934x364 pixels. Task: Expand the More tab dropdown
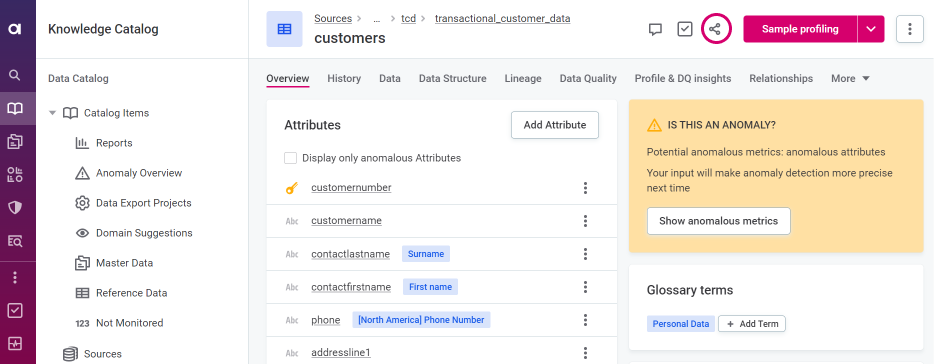[851, 79]
